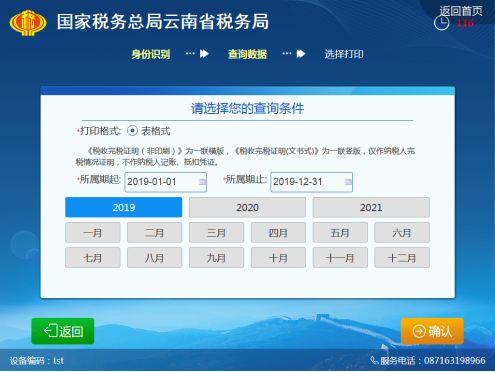Image resolution: width=495 pixels, height=372 pixels.
Task: Choose the 六月 month button
Action: click(402, 233)
